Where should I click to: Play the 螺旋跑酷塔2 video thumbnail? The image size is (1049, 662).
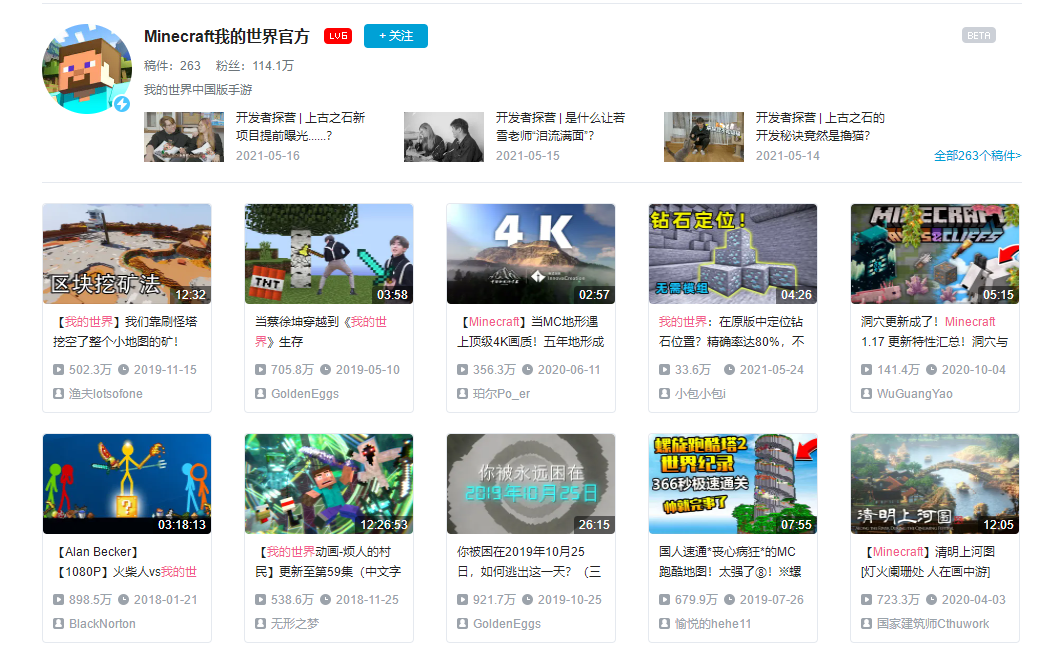(x=733, y=484)
